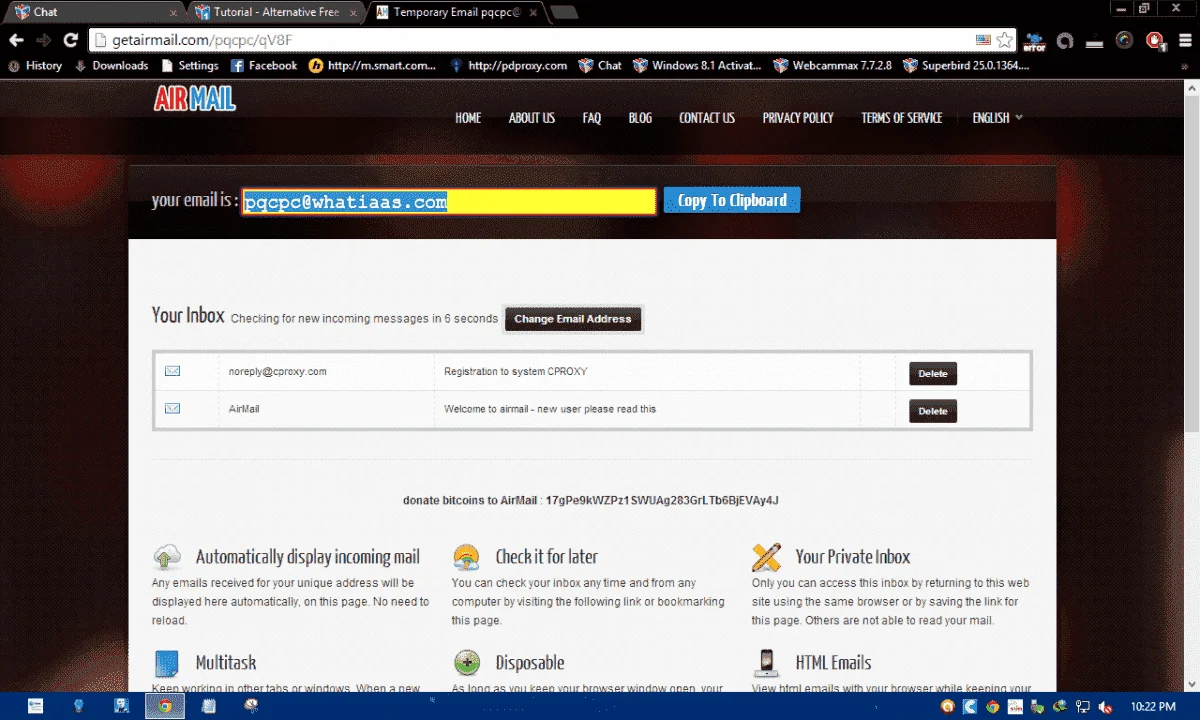Close the Chat tab
This screenshot has height=720, width=1200.
pos(173,13)
